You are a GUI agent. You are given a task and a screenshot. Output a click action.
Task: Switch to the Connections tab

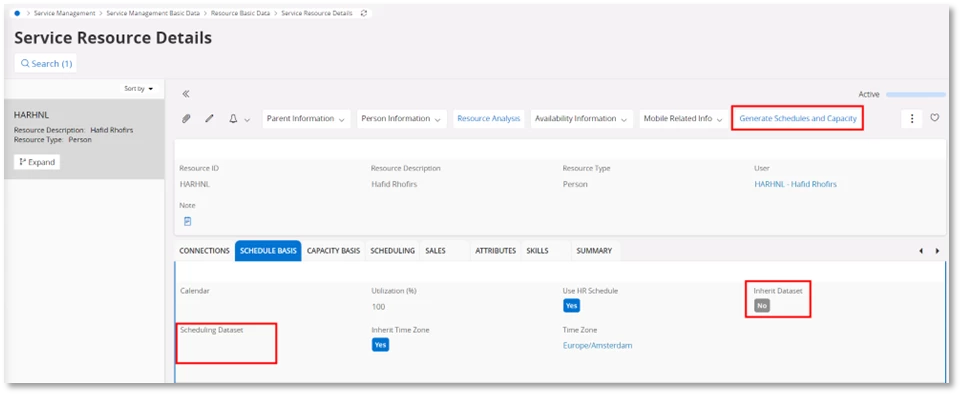click(204, 250)
